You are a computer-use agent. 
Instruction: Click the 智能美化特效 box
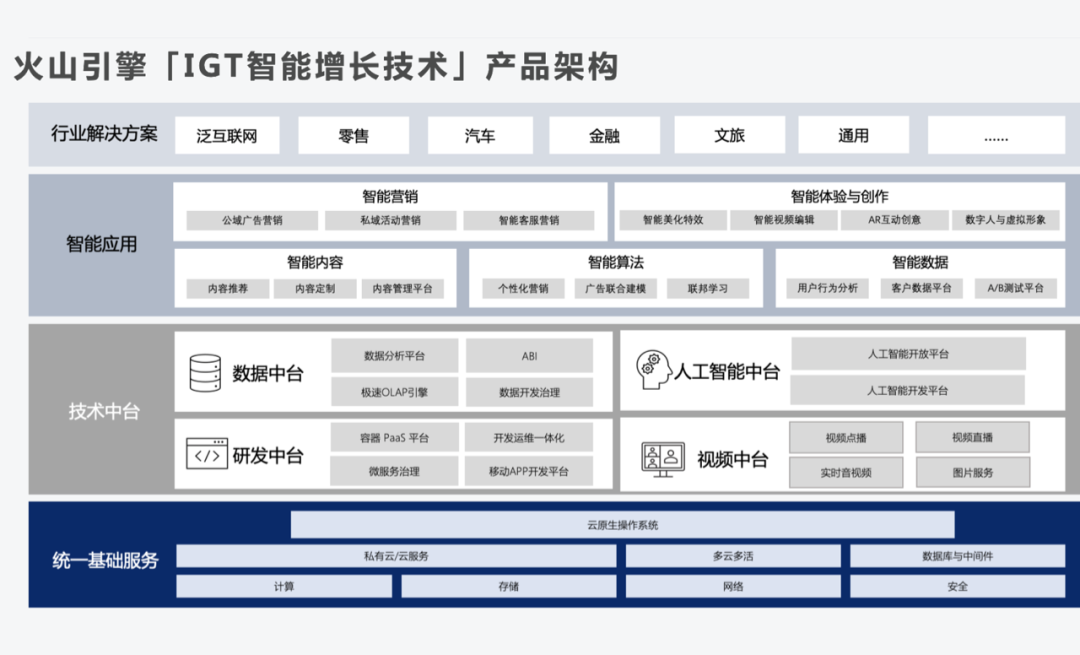point(673,220)
